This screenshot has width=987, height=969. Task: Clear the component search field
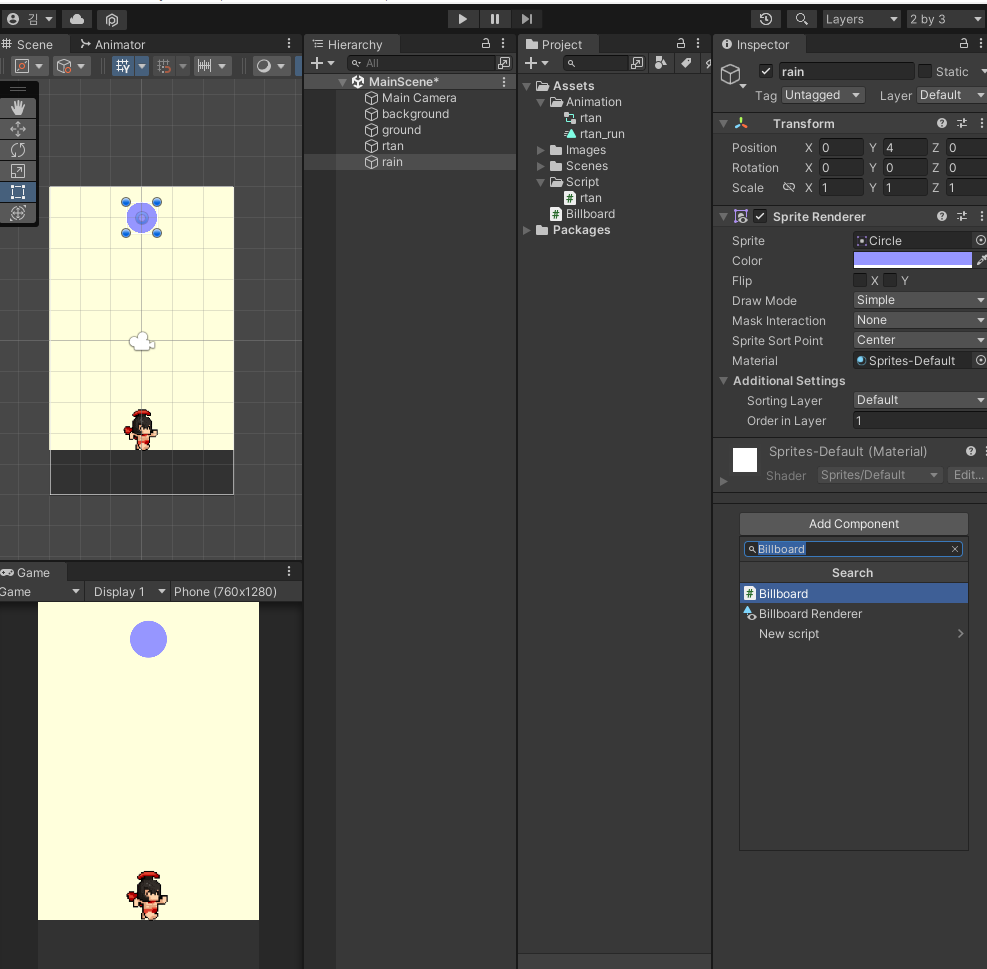(x=955, y=549)
